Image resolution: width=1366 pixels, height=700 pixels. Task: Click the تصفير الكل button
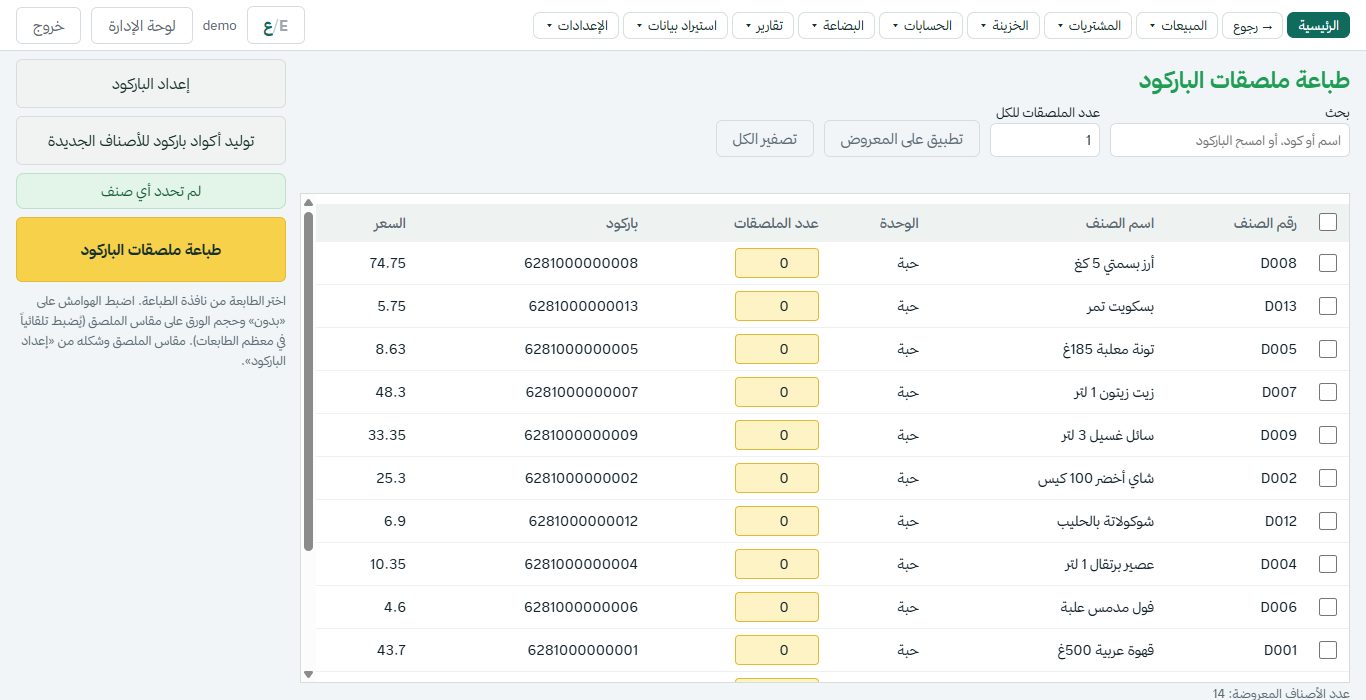765,139
